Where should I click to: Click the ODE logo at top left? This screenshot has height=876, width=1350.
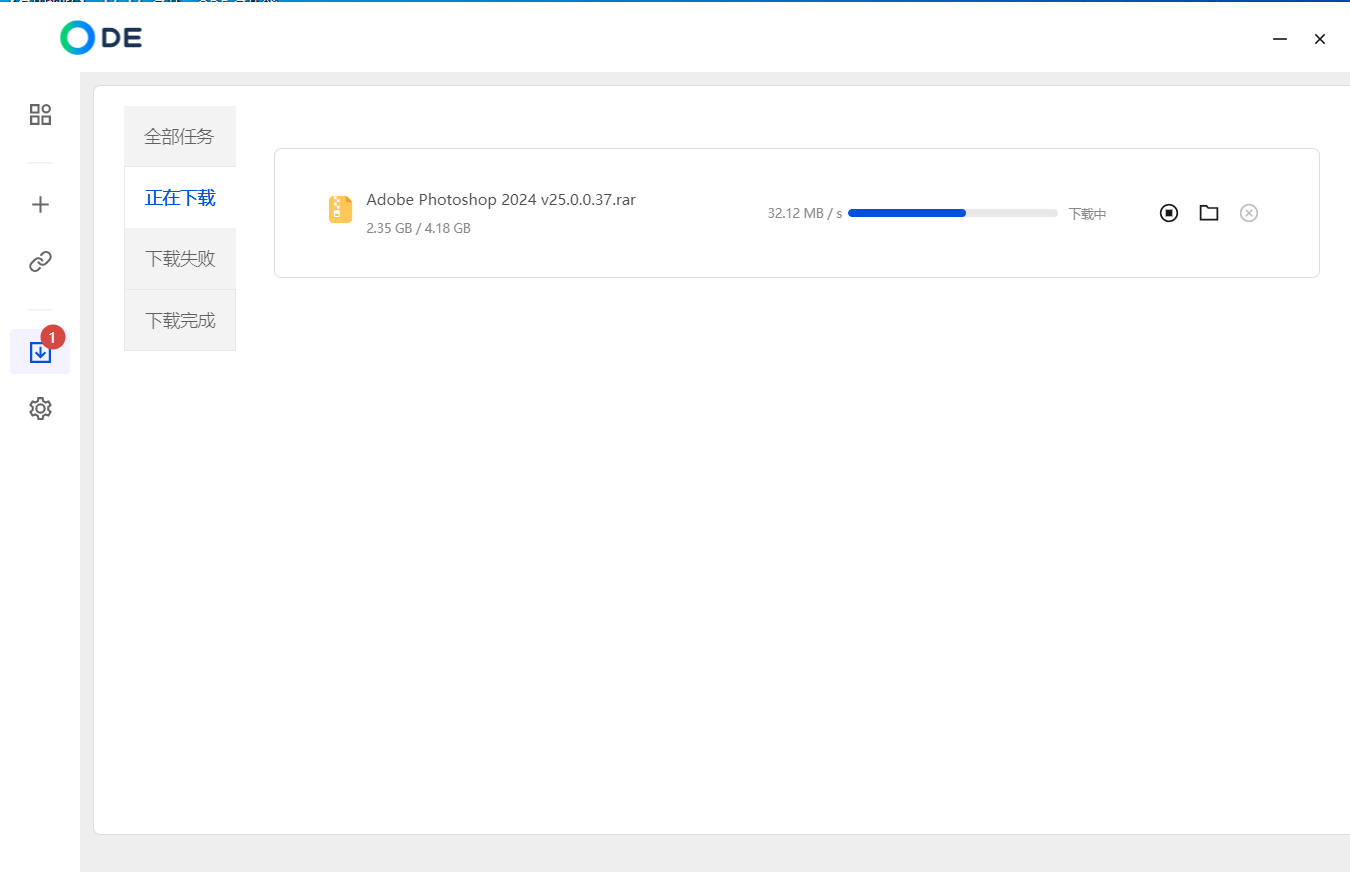[x=101, y=38]
